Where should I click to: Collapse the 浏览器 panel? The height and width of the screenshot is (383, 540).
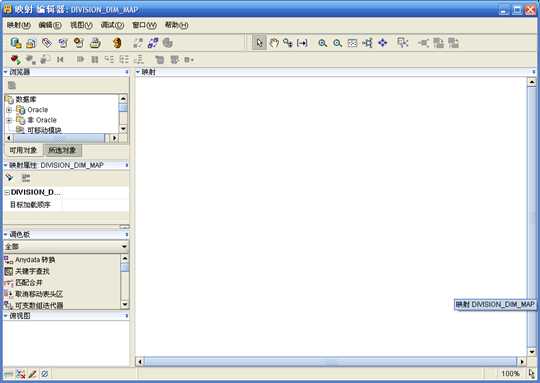click(6, 72)
